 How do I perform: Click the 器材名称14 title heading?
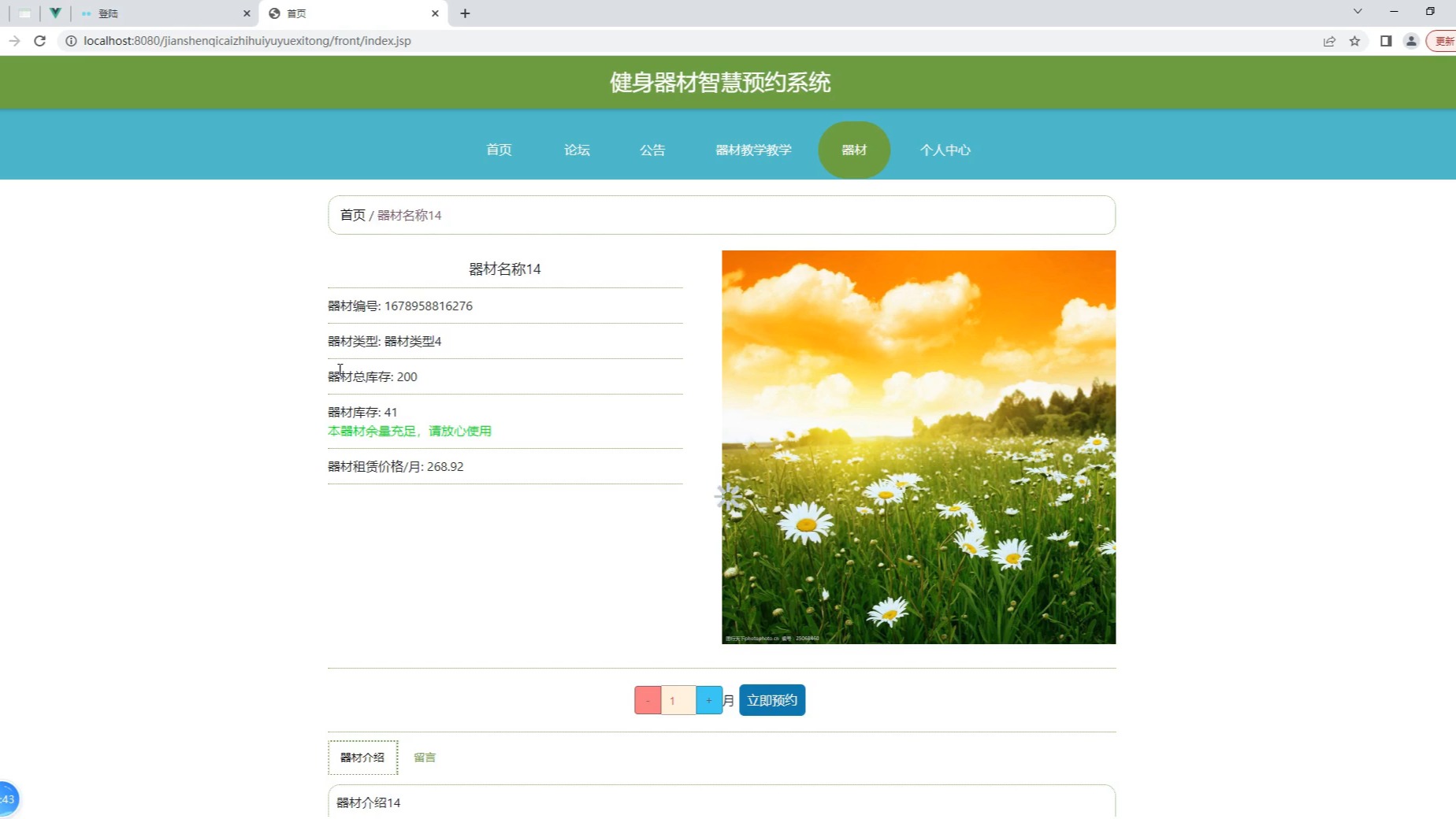[505, 269]
